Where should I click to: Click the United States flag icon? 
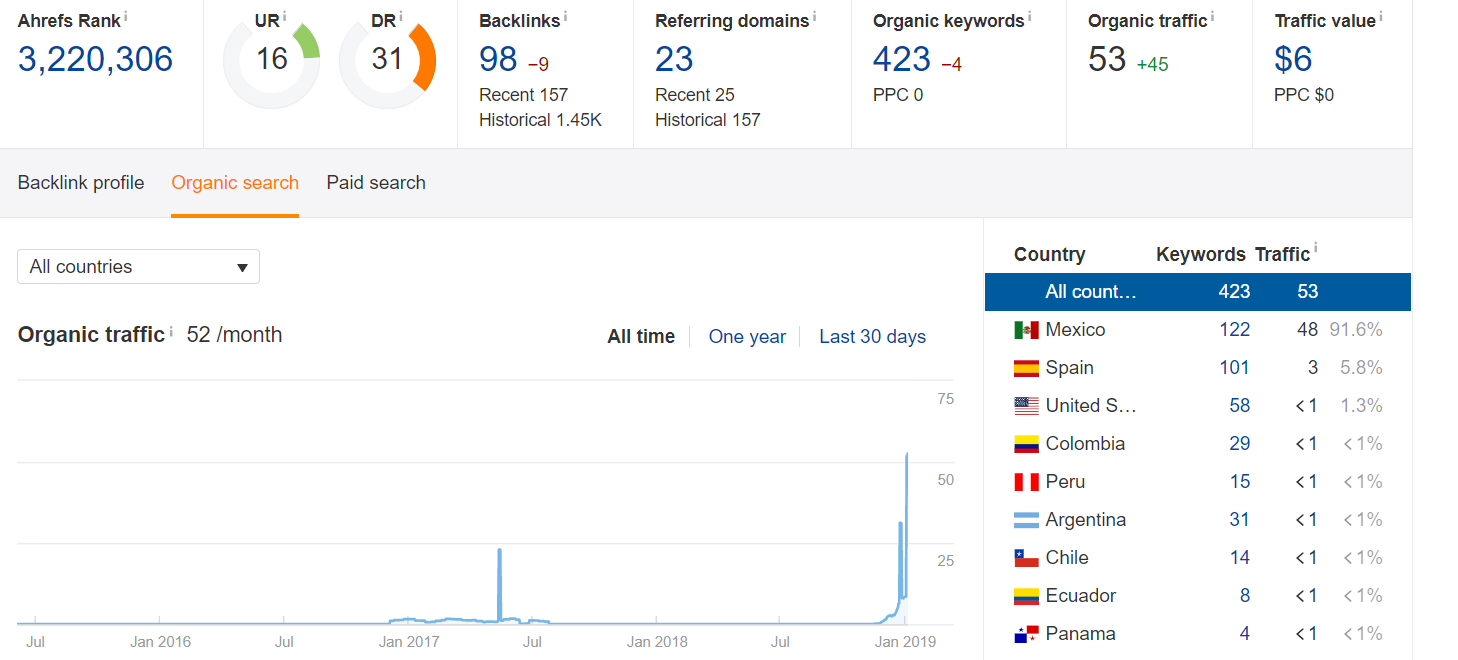pos(1026,406)
